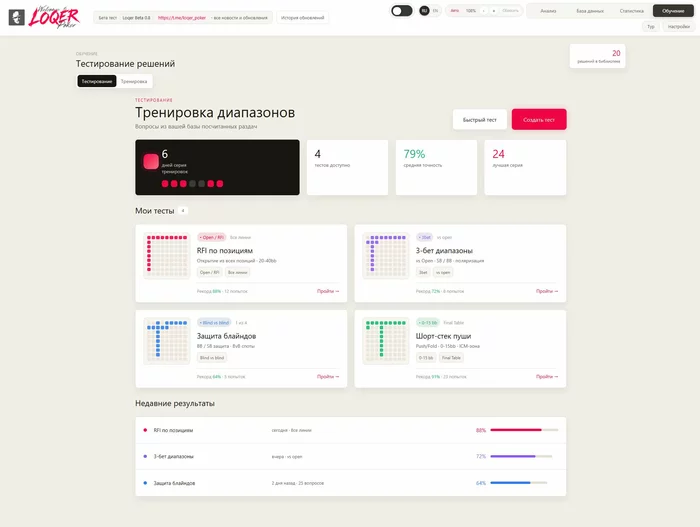Click the Авто zoom option

[454, 11]
